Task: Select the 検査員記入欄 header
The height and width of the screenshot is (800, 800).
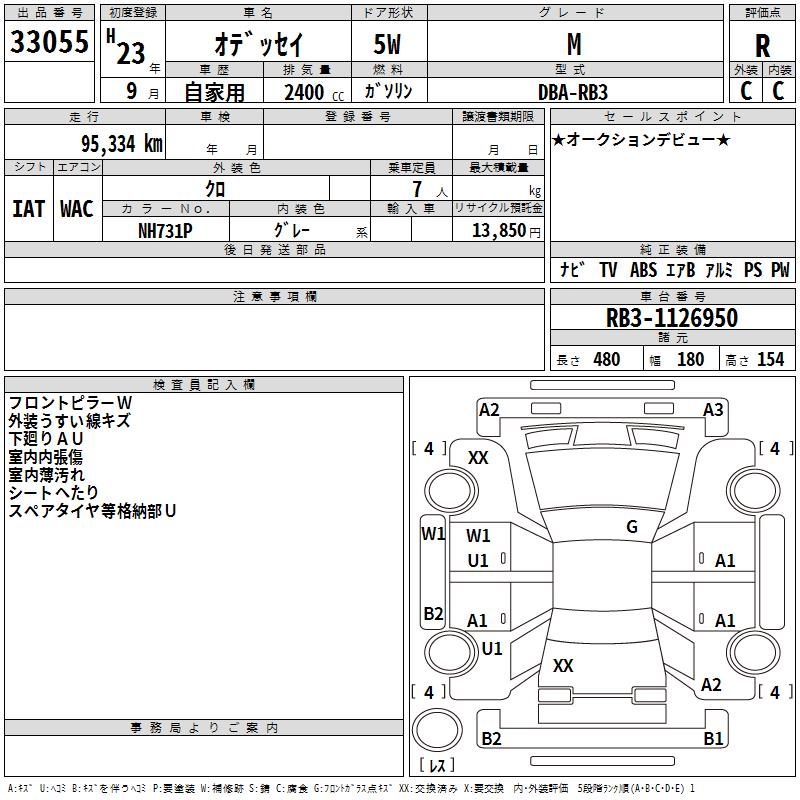Action: tap(204, 385)
